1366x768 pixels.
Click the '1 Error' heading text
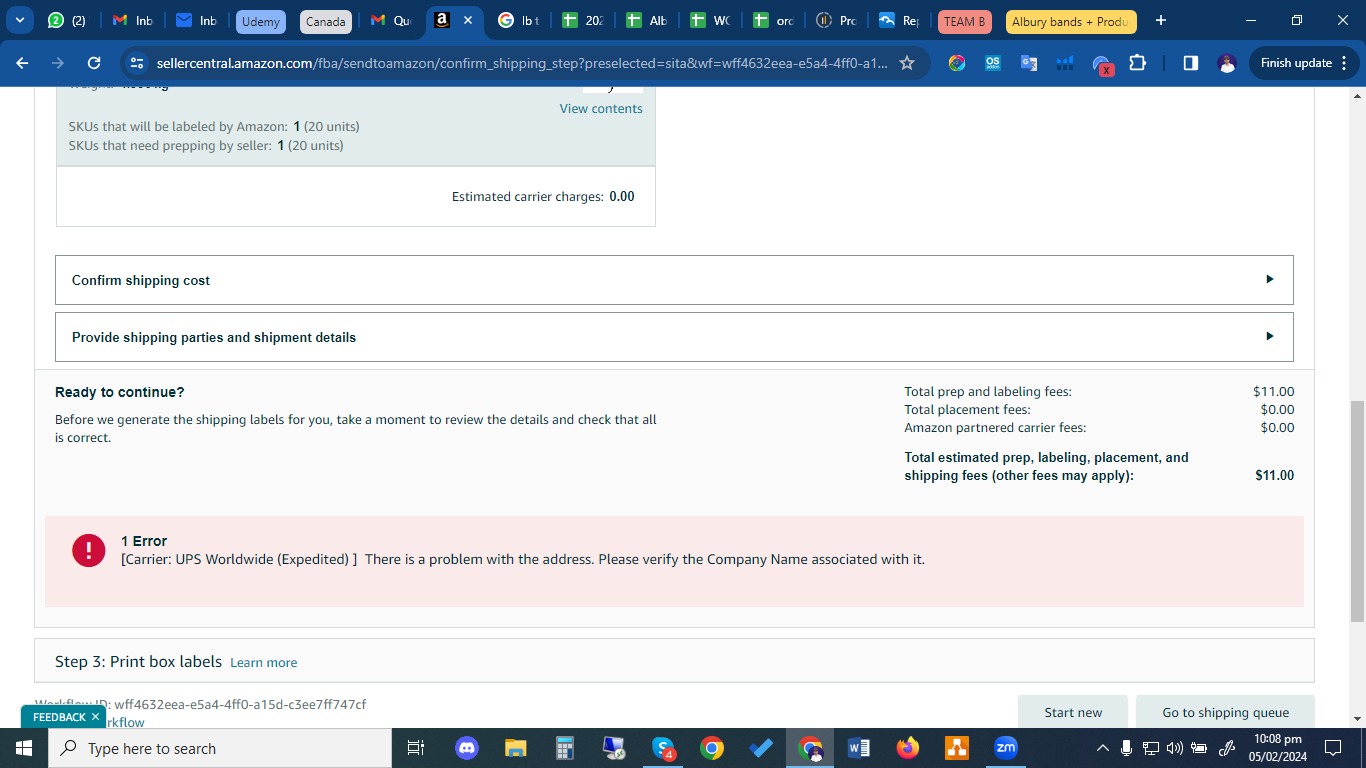pos(144,541)
